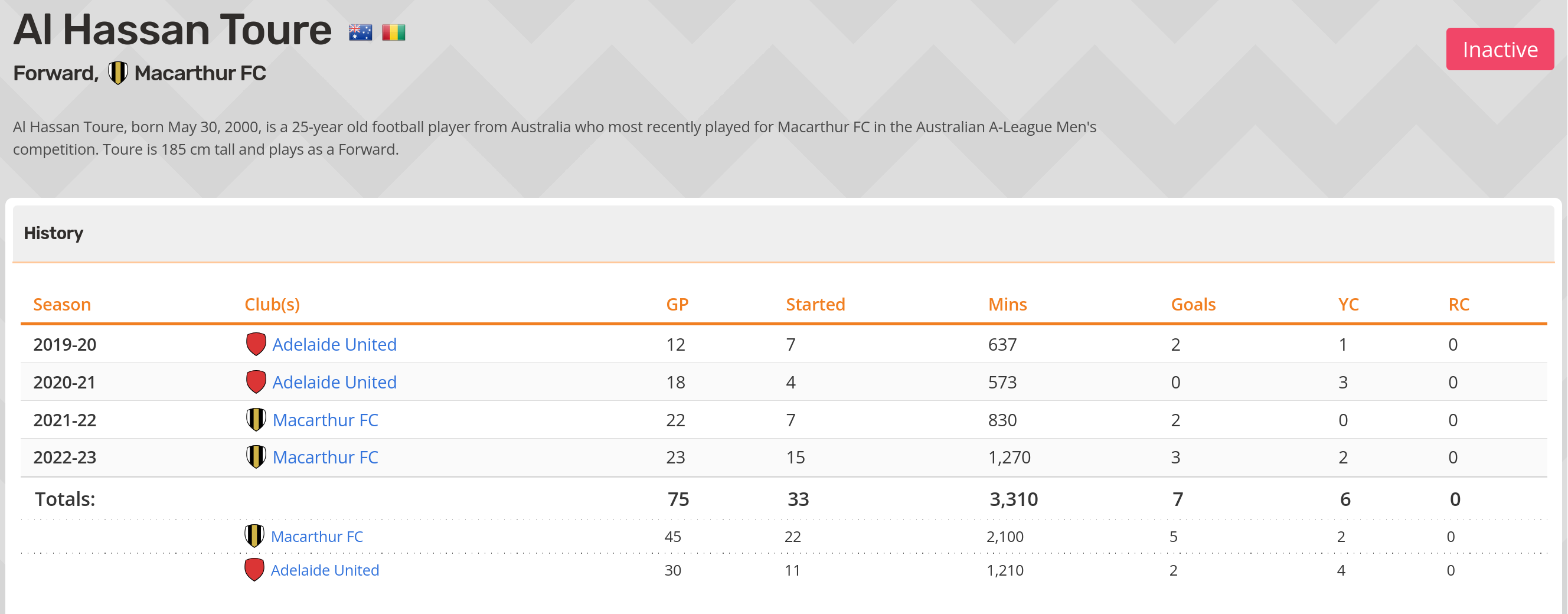Open Macarthur FC link for 2021-22 season
Viewport: 1568px width, 614px height.
(x=325, y=420)
